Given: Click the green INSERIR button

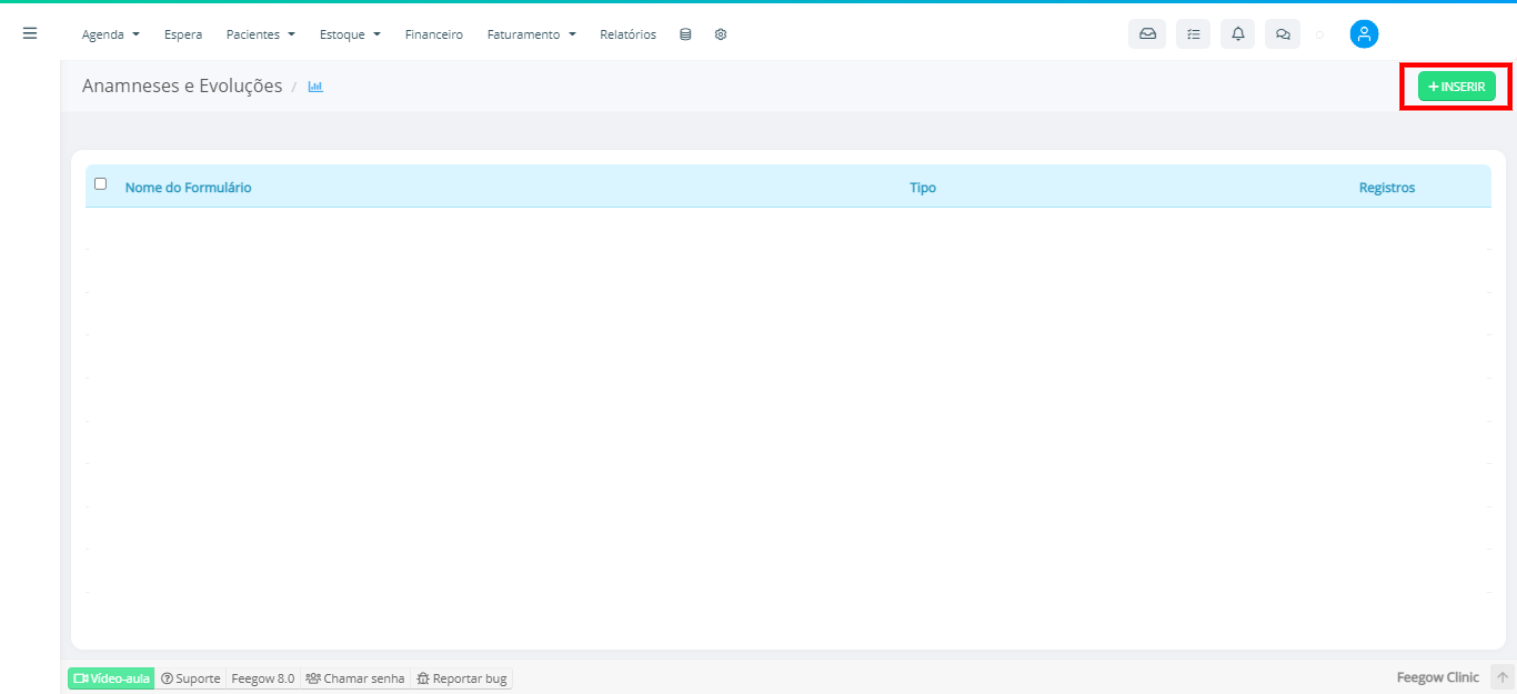Looking at the screenshot, I should tap(1456, 87).
